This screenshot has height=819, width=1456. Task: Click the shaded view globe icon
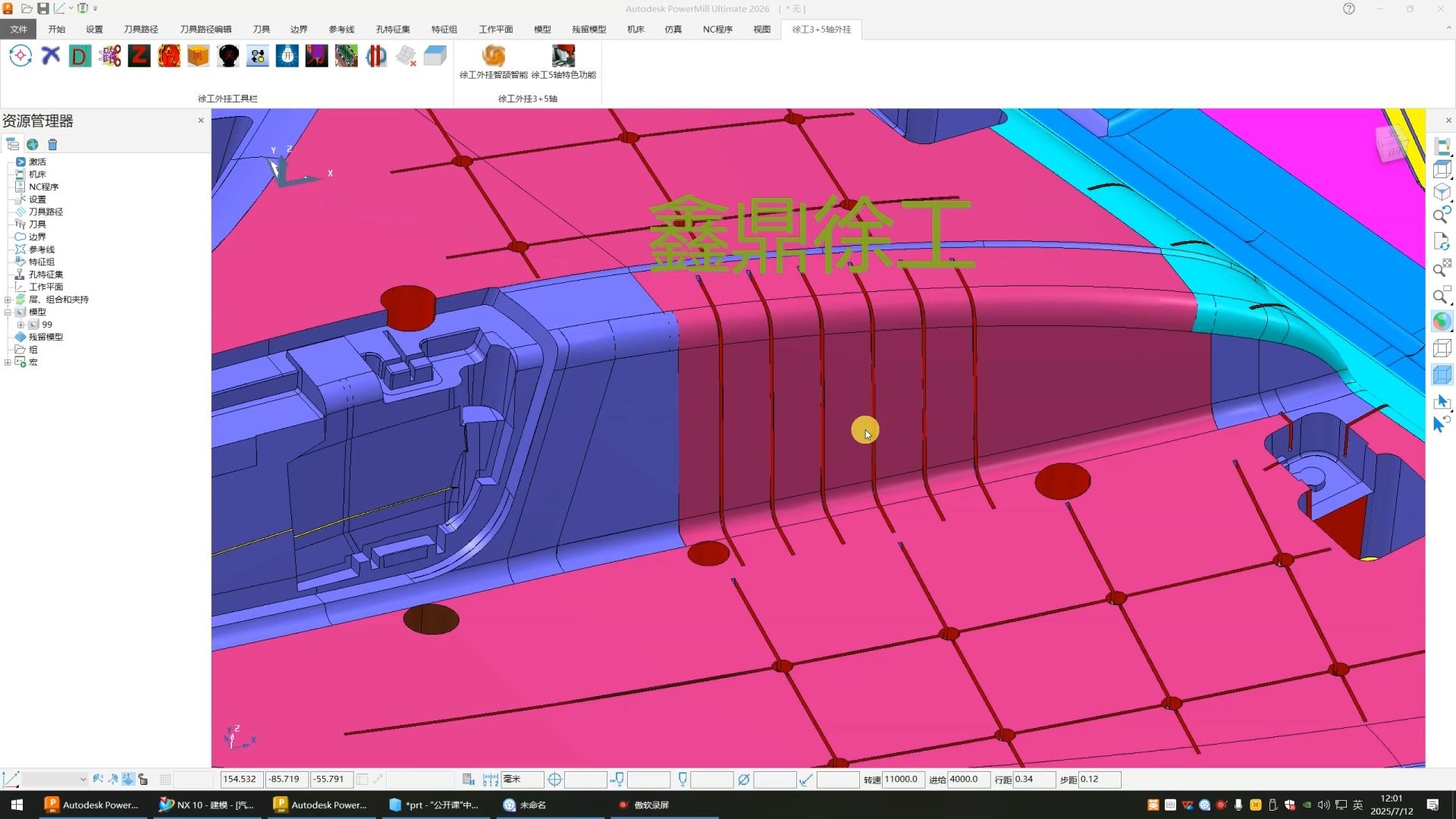point(1442,322)
